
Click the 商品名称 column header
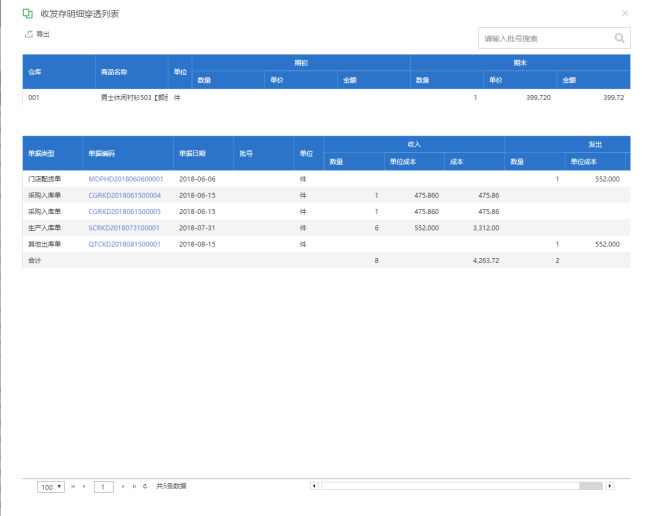click(x=132, y=72)
